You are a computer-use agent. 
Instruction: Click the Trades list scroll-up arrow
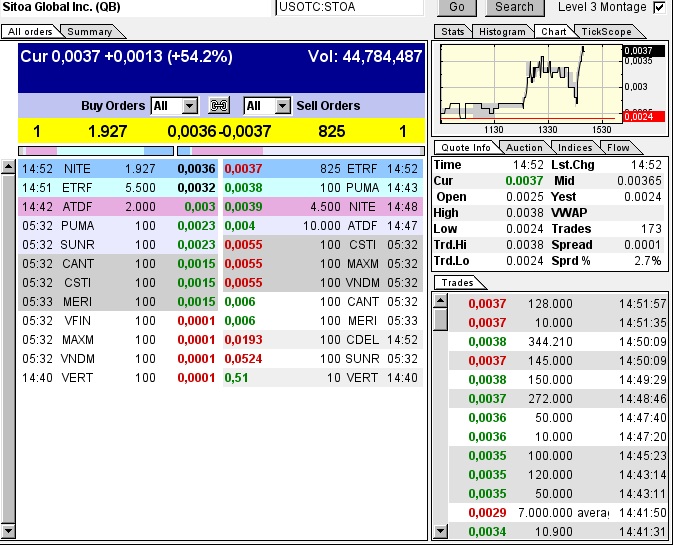tap(440, 297)
